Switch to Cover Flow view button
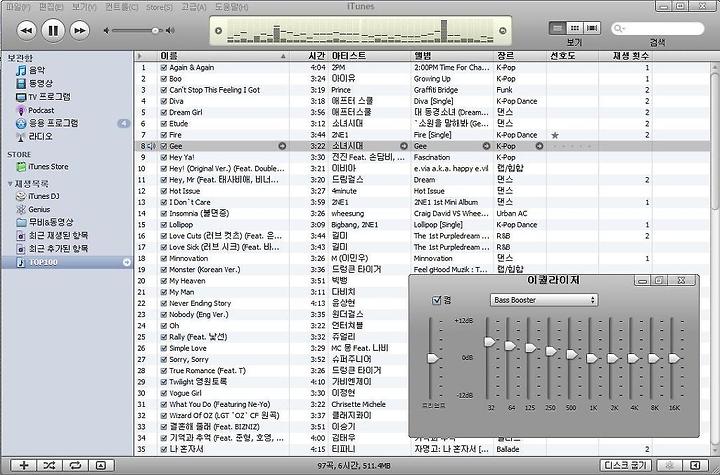Viewport: 720px width, 475px height. pyautogui.click(x=592, y=28)
